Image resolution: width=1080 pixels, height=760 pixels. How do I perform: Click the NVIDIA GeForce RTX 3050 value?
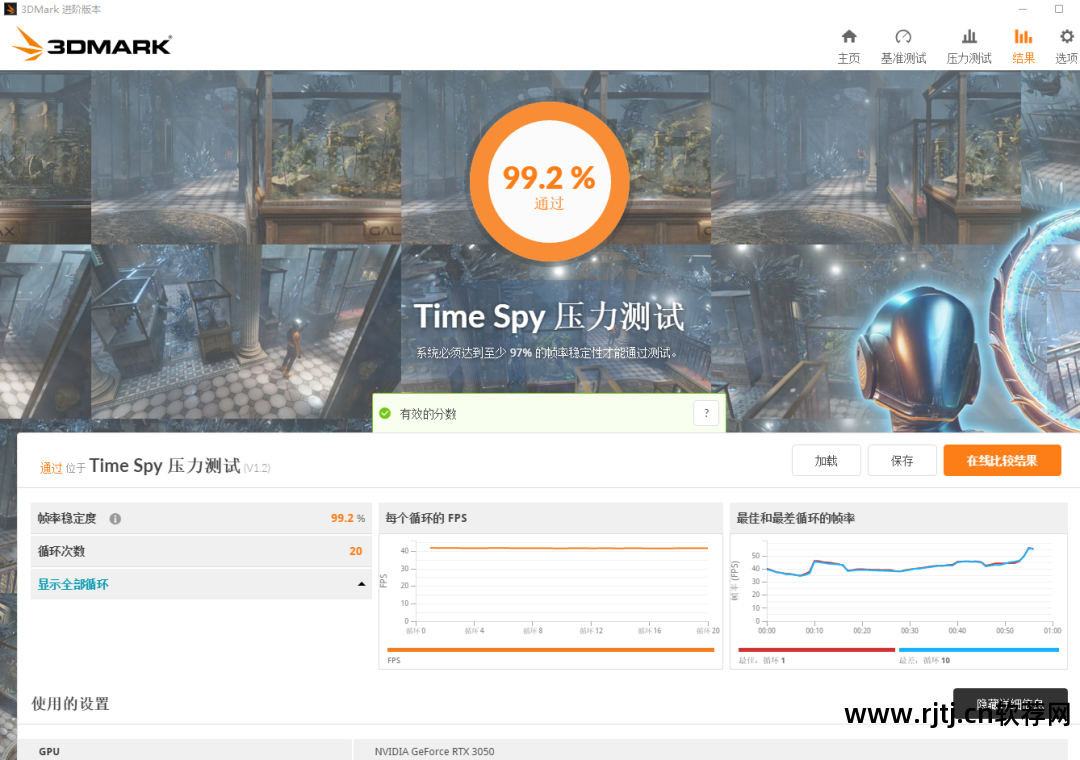click(435, 751)
